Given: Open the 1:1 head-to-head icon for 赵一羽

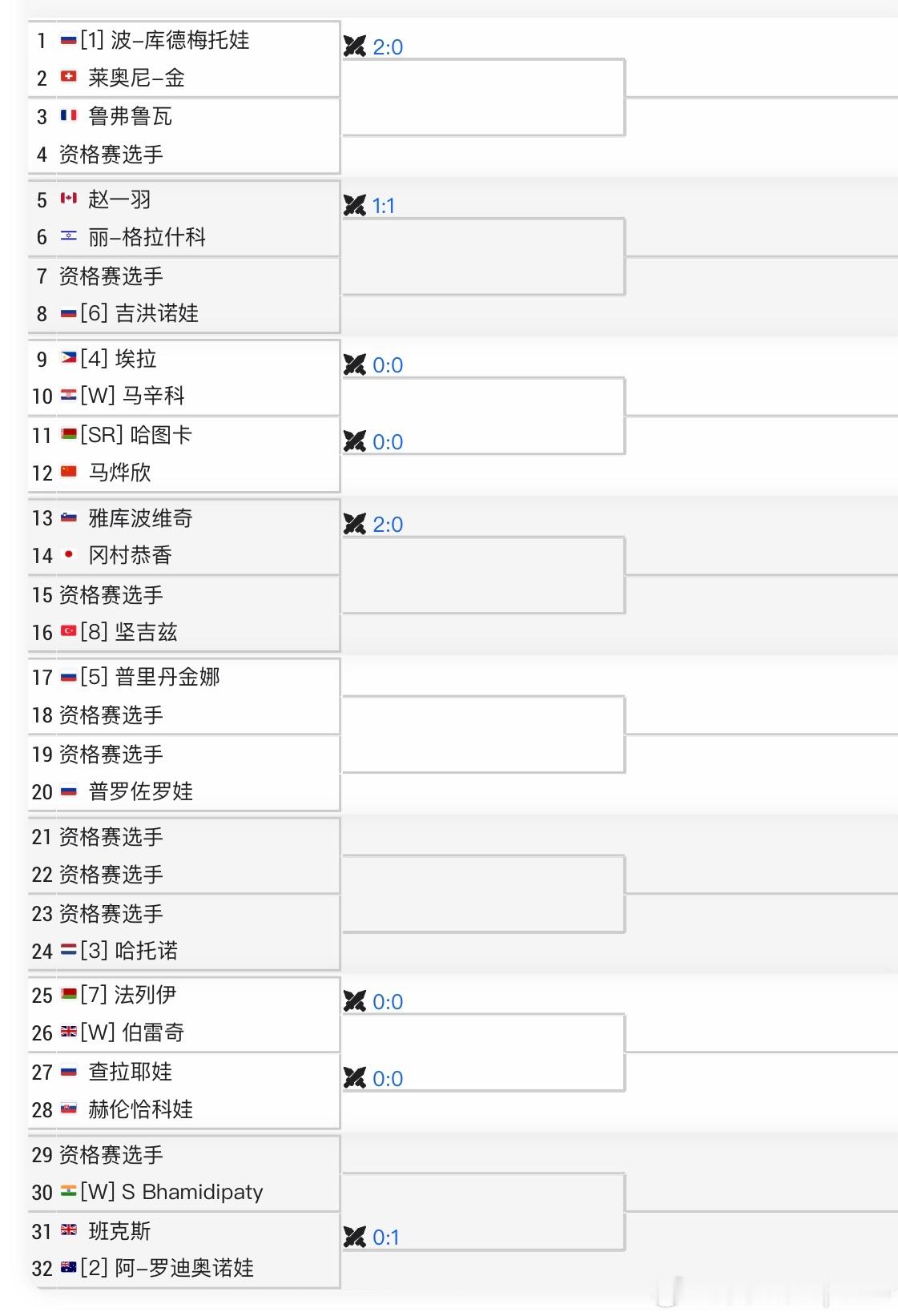Looking at the screenshot, I should 354,206.
